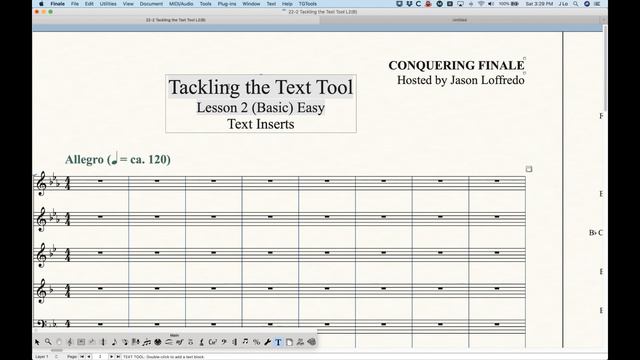The image size is (640, 360).
Task: Click the Wi-Fi status icon
Action: [481, 4]
